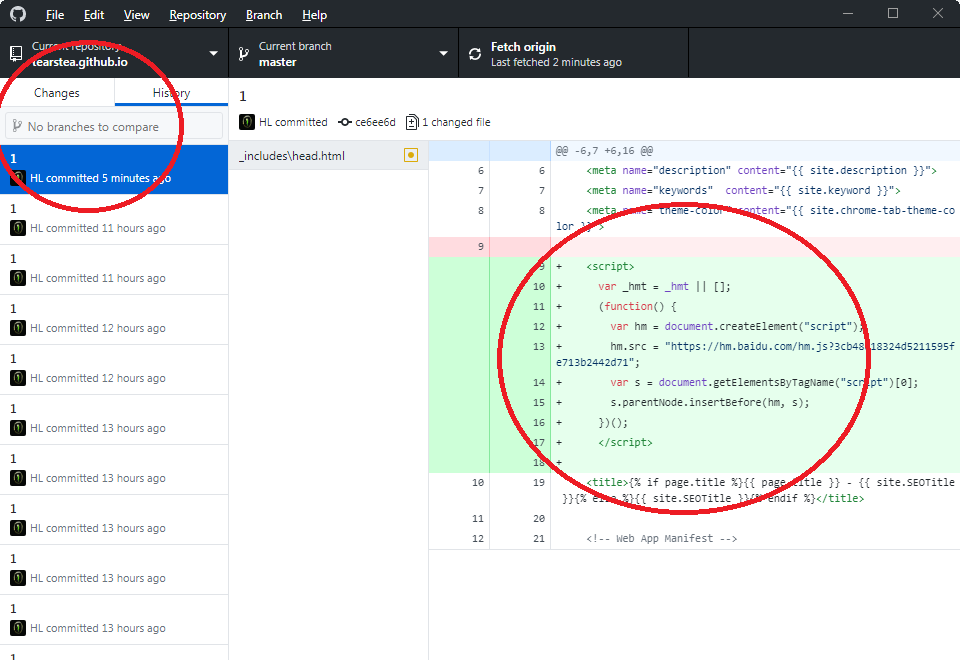Open the Repository menu
Screen dimensions: 960x660
tap(198, 15)
